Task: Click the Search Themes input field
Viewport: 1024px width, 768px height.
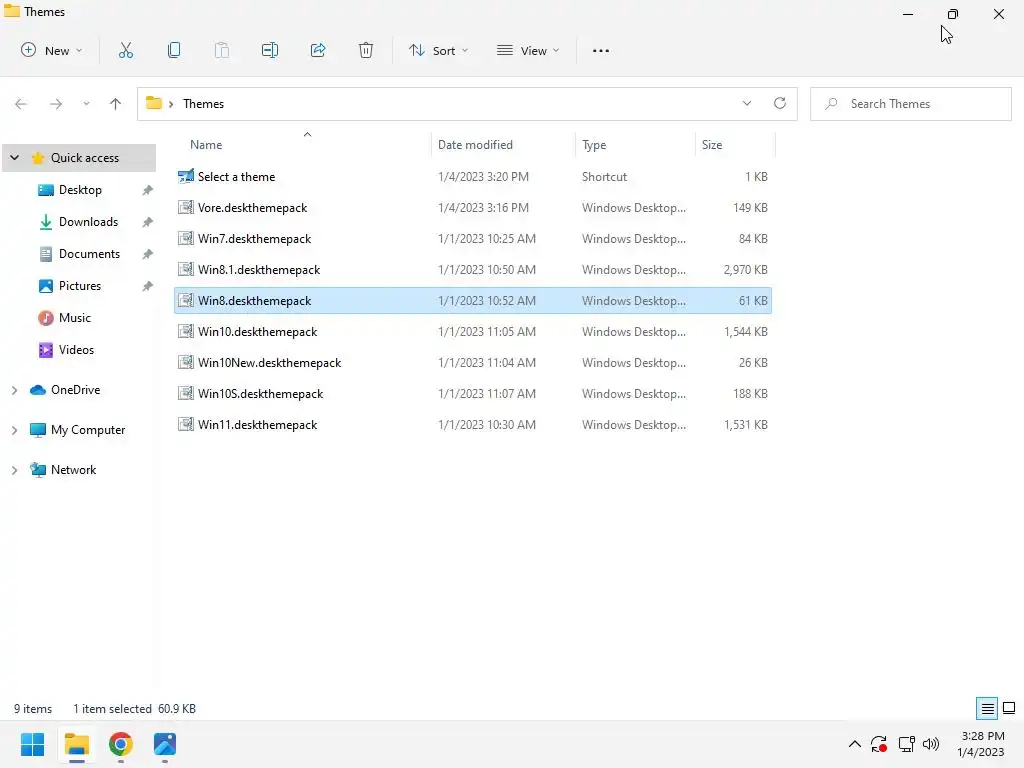Action: pos(910,104)
